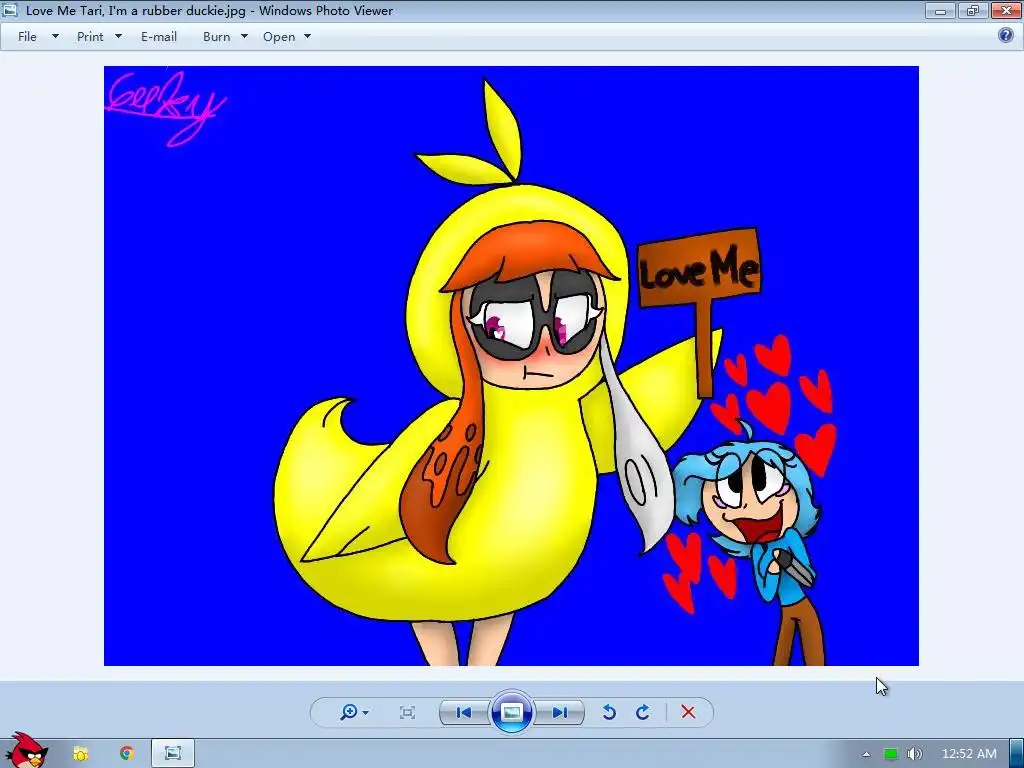Start the slide show
This screenshot has width=1024, height=768.
[511, 712]
